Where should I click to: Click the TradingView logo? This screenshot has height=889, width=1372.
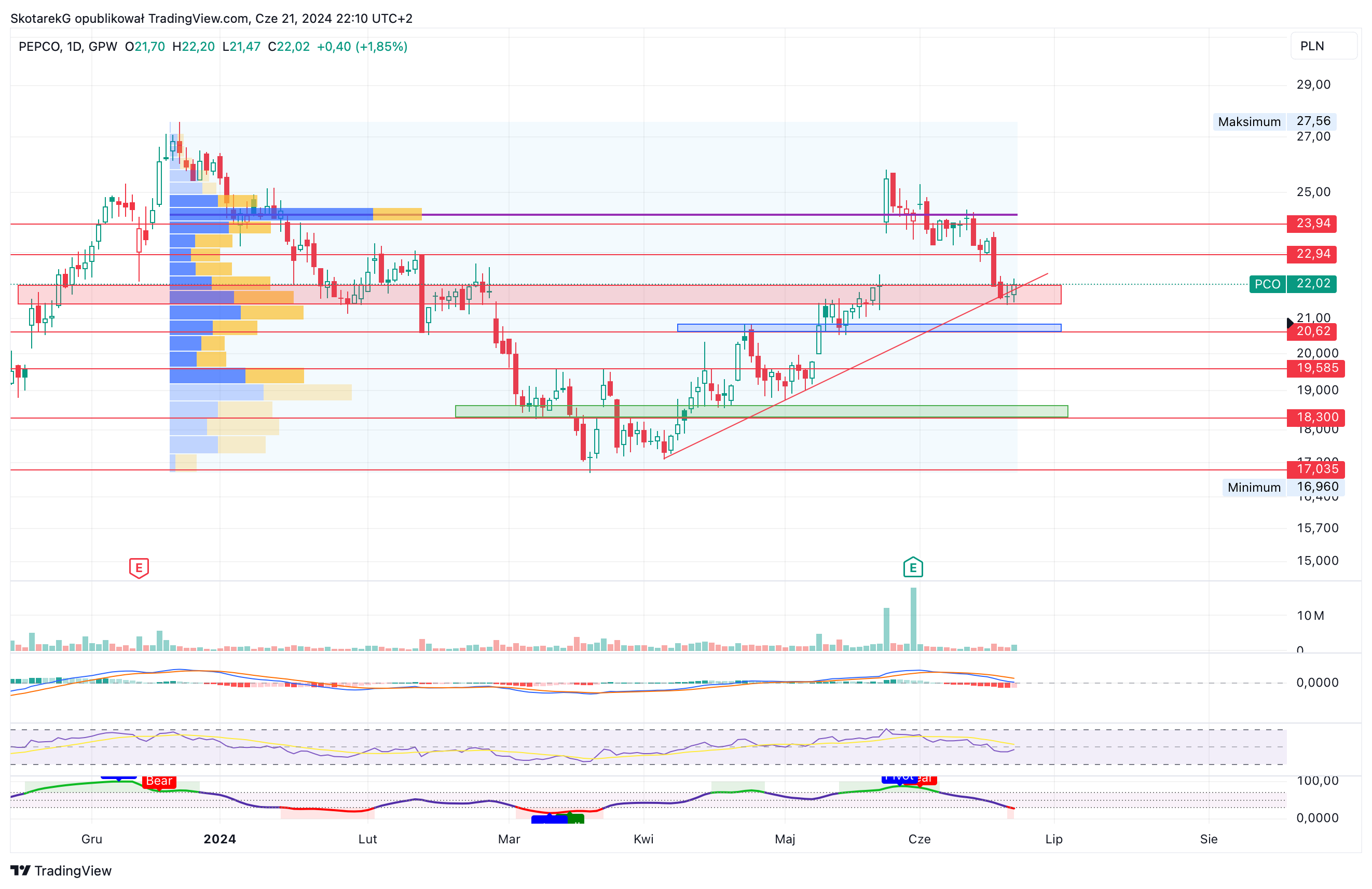61,870
